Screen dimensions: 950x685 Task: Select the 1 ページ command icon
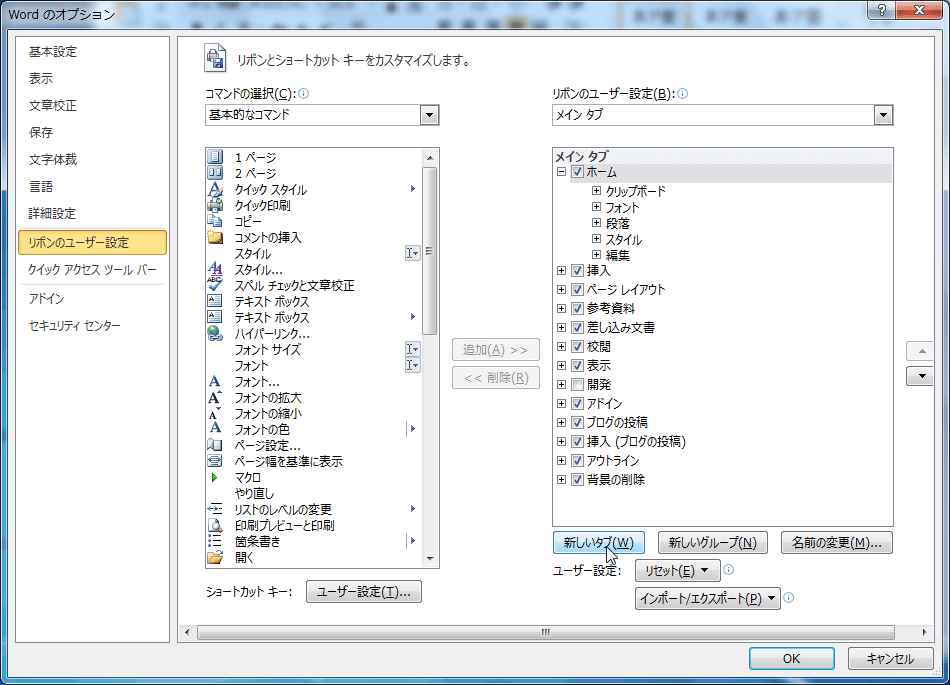click(x=215, y=157)
